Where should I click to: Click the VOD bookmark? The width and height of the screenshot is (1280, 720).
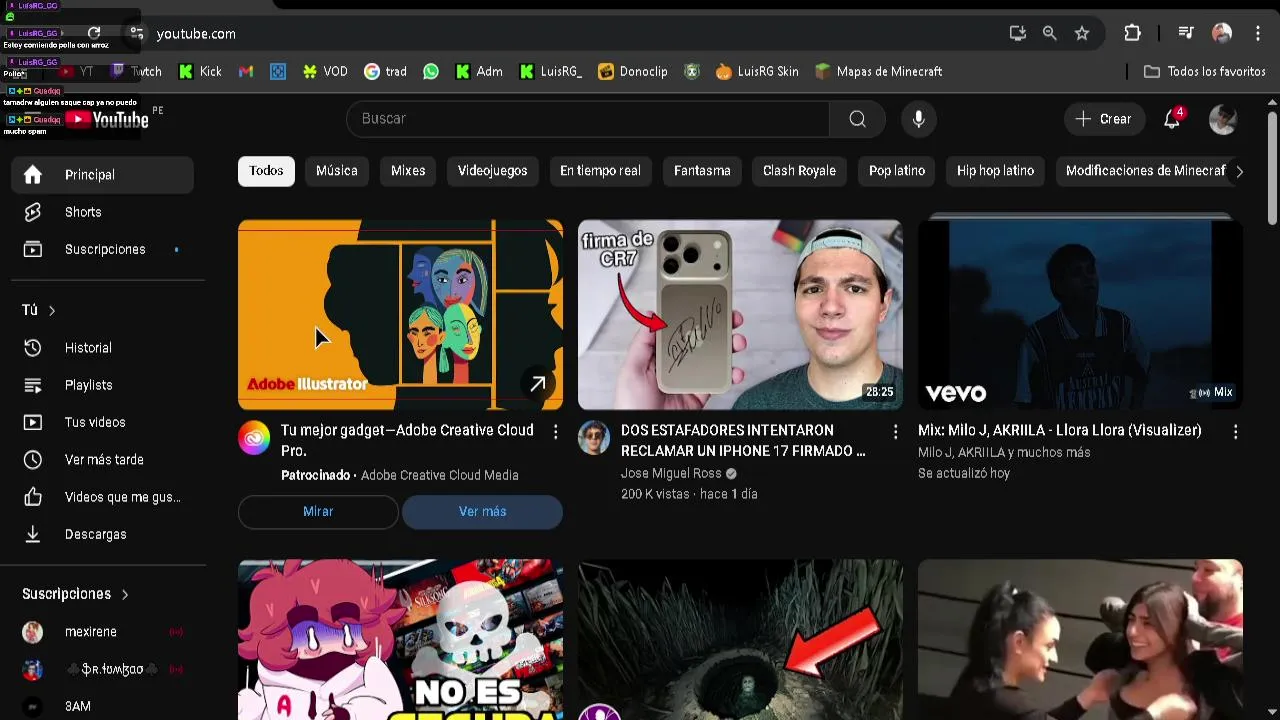[x=325, y=72]
